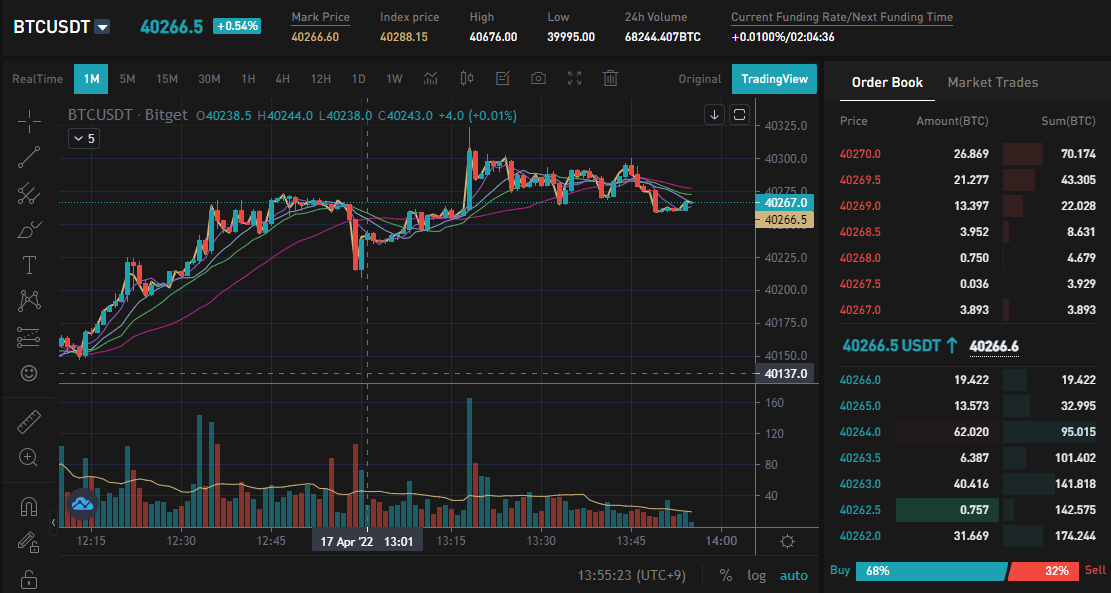
Task: Click the ask price 40267.0 row
Action: click(967, 310)
